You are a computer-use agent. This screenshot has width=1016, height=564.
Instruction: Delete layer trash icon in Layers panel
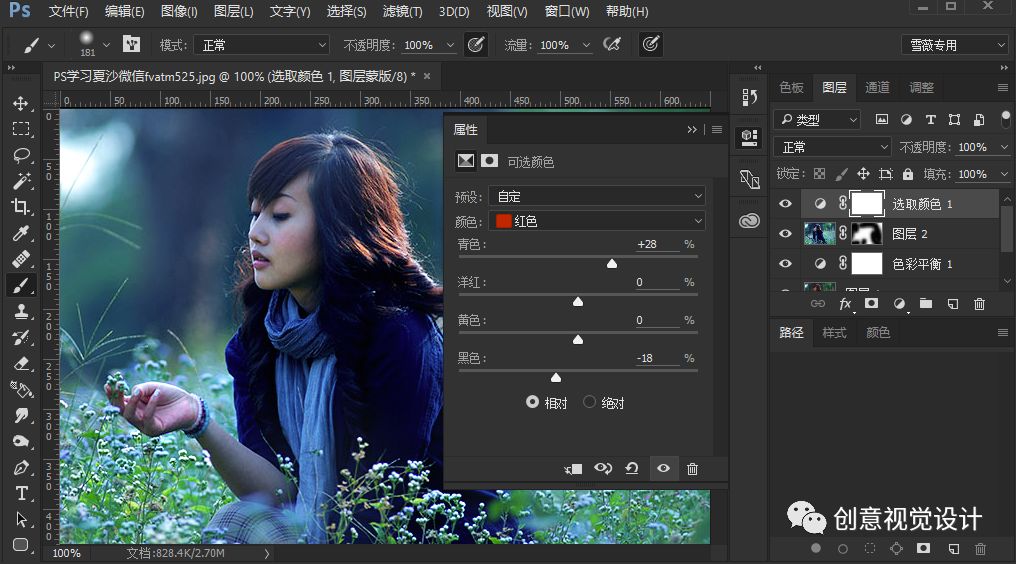(980, 303)
